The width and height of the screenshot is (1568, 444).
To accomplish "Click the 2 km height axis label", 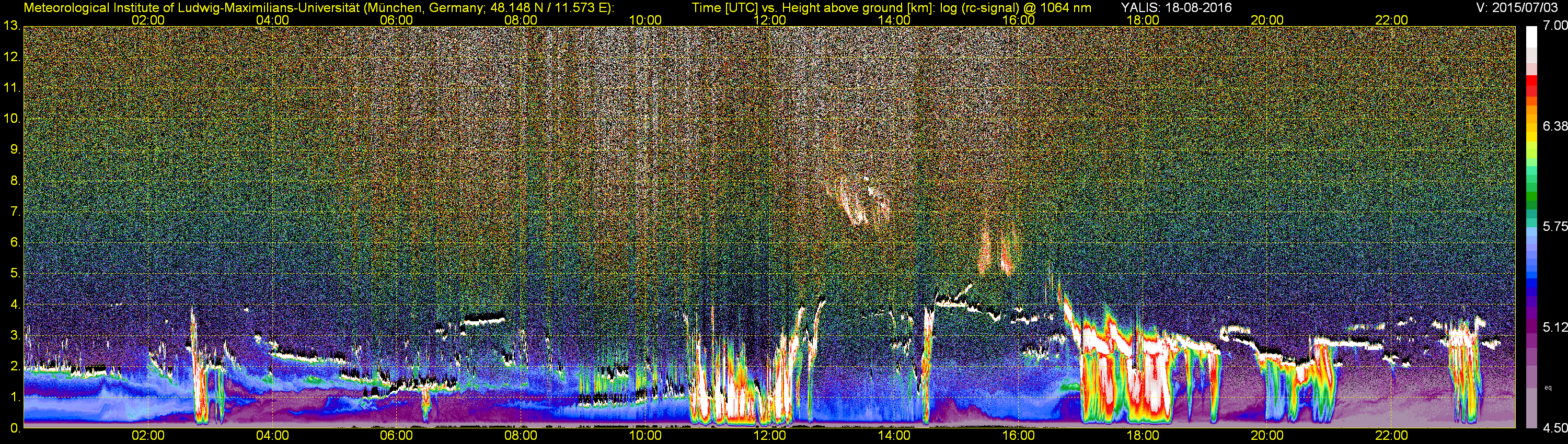I will pyautogui.click(x=15, y=366).
